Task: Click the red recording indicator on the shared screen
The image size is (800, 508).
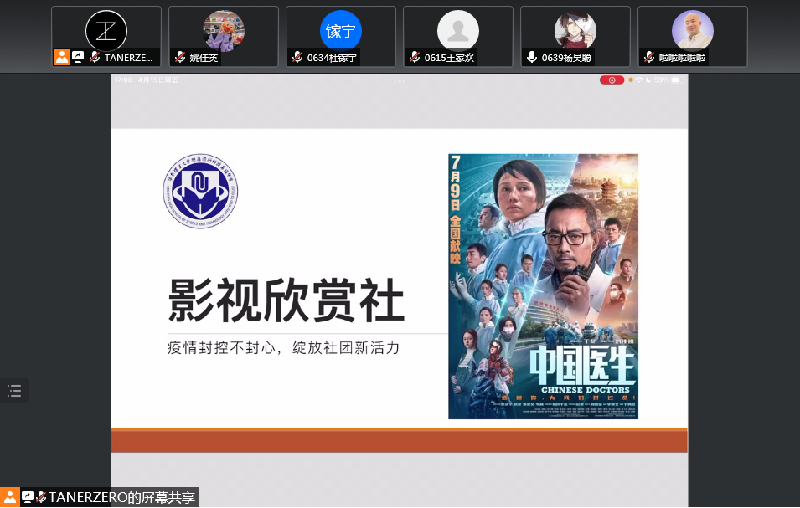Action: pyautogui.click(x=612, y=80)
